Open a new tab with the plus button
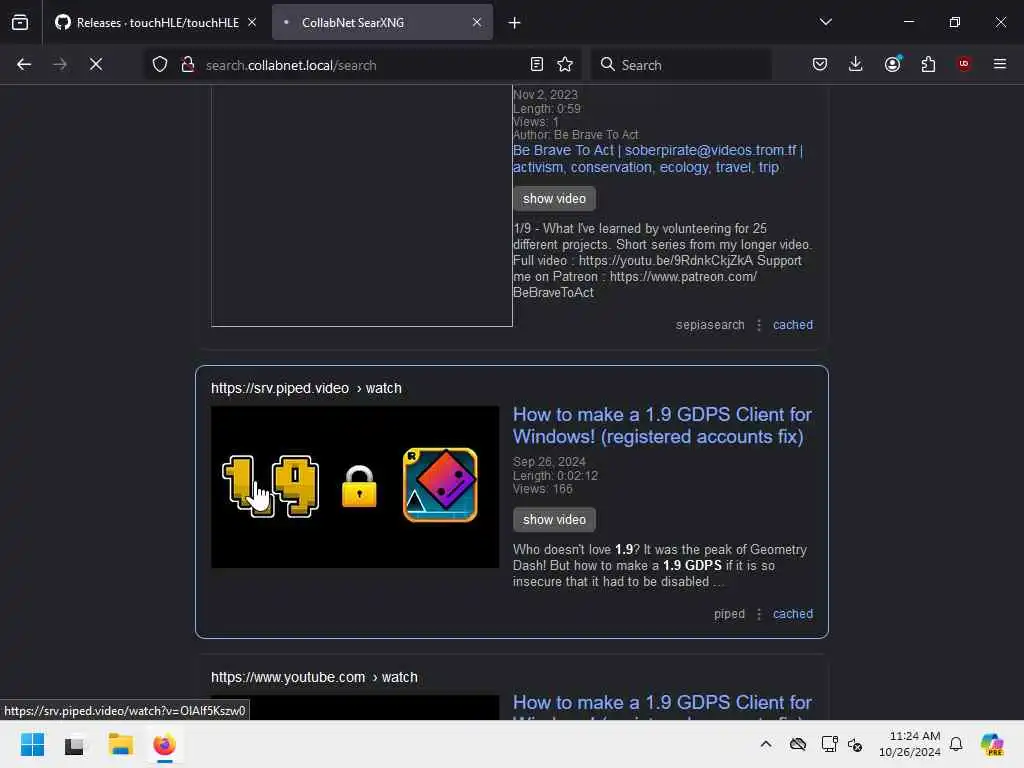This screenshot has height=768, width=1024. pos(515,23)
